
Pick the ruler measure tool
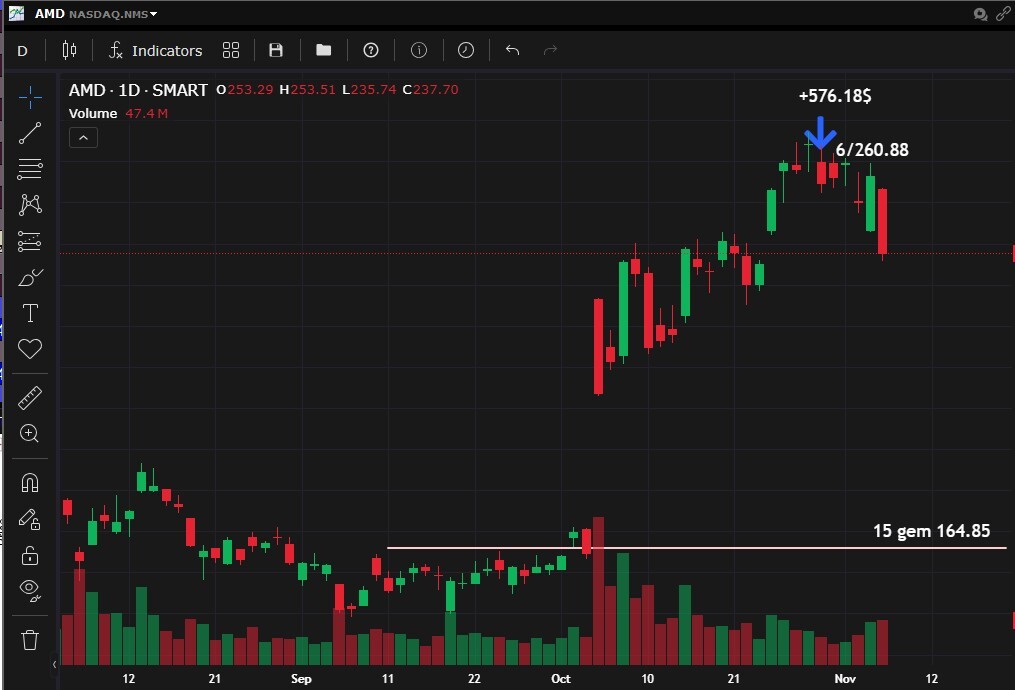tap(30, 397)
